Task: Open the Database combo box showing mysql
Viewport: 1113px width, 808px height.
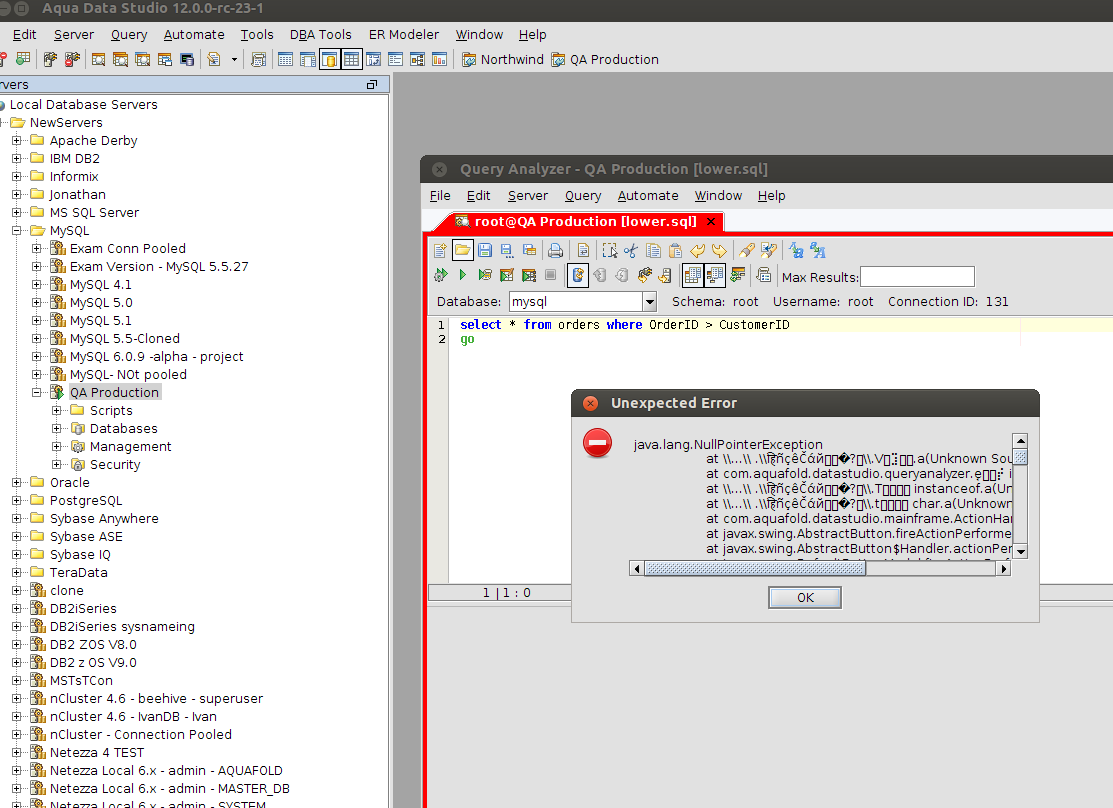Action: [583, 302]
